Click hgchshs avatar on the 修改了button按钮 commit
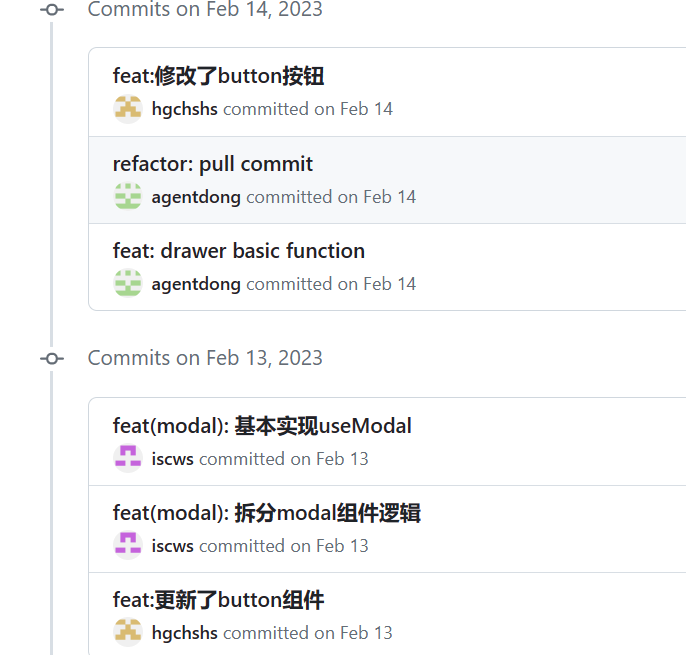Screen dimensions: 686x655 [128, 109]
